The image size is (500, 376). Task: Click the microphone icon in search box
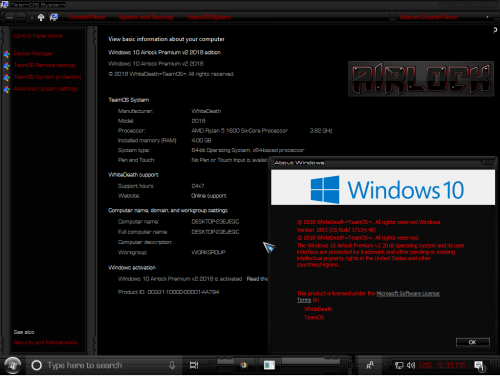[172, 365]
